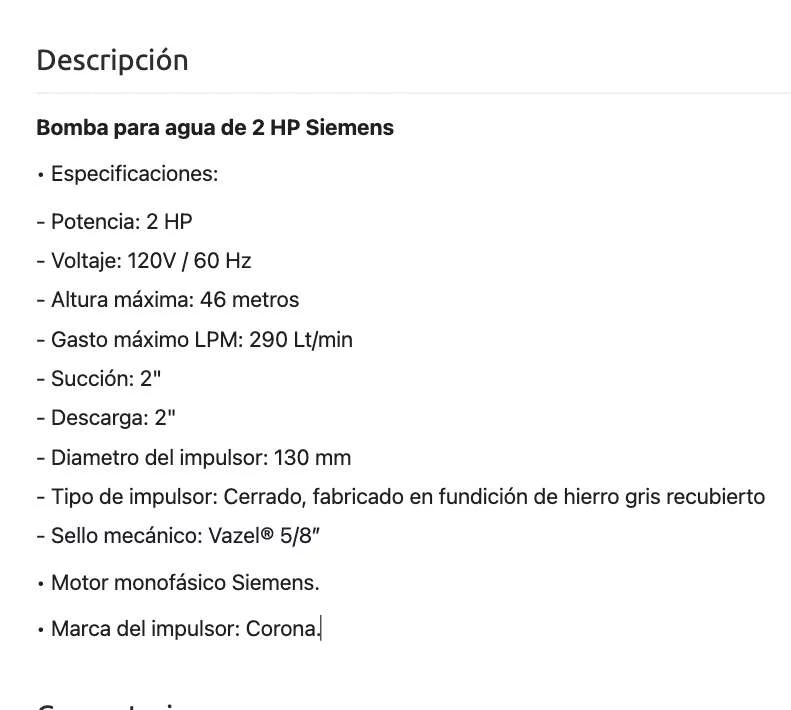Click the Descarga: 2" line
The width and height of the screenshot is (791, 710).
106,418
